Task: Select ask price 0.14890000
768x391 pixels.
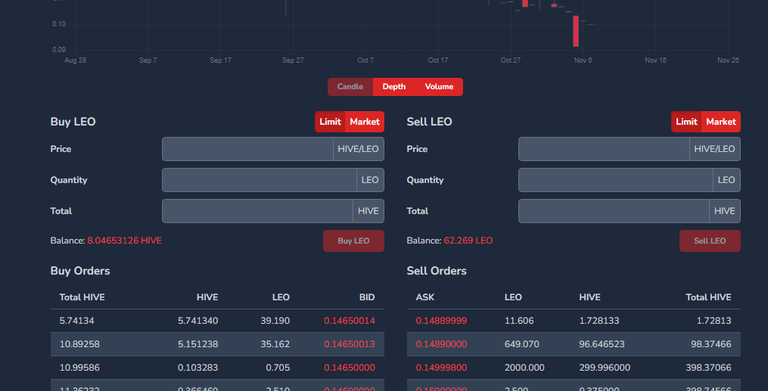Action: tap(441, 344)
